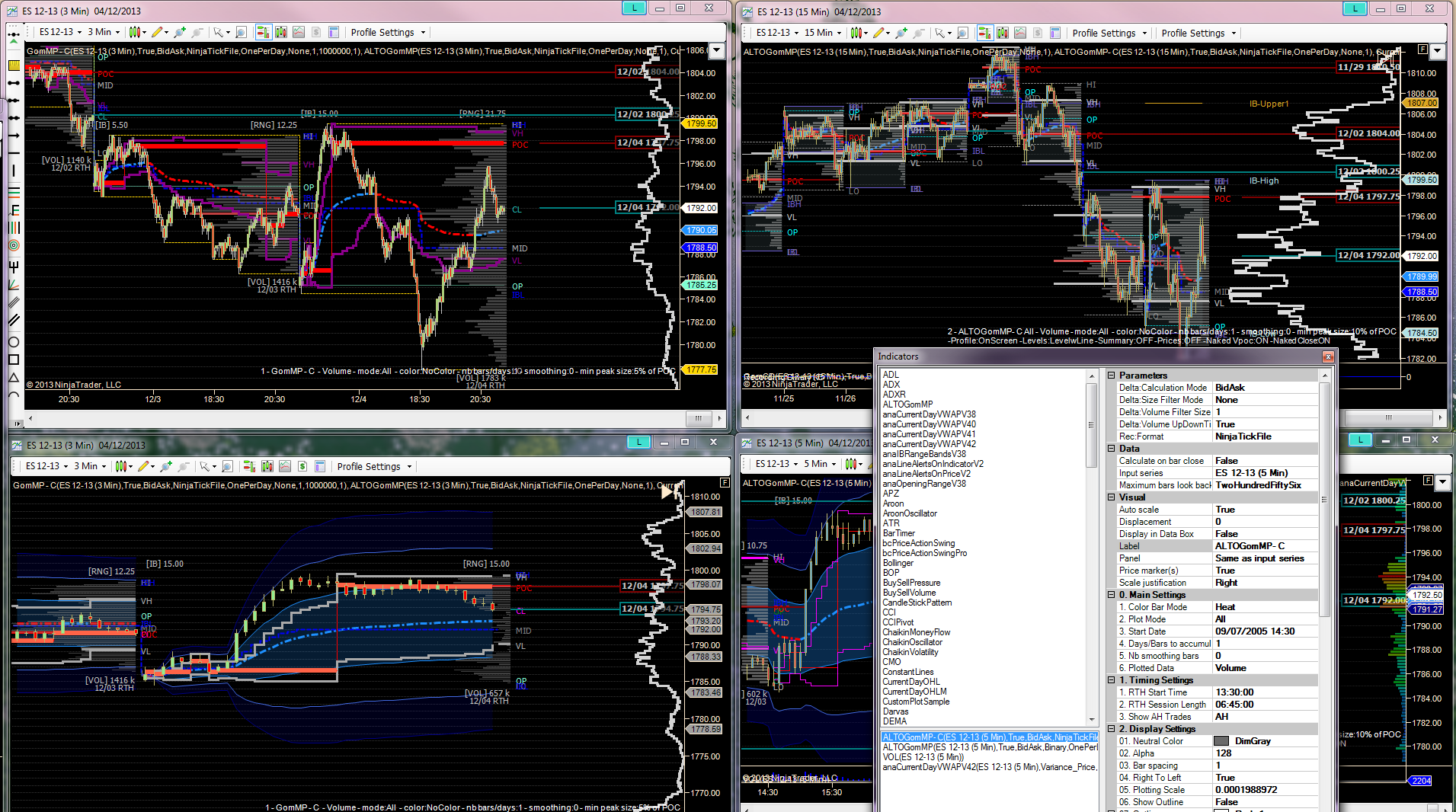Open instrument dropdown ES 12-13 in top 3 Min chart
1456x812 pixels.
point(60,32)
